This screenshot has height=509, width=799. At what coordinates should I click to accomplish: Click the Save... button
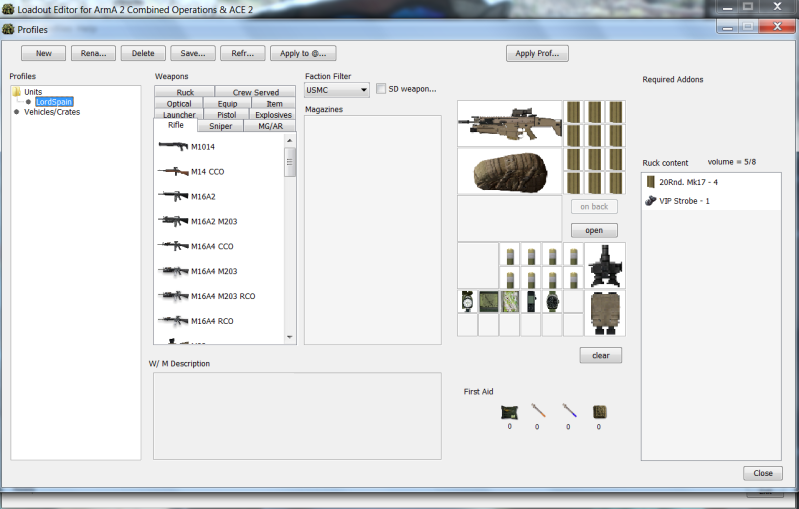point(193,53)
